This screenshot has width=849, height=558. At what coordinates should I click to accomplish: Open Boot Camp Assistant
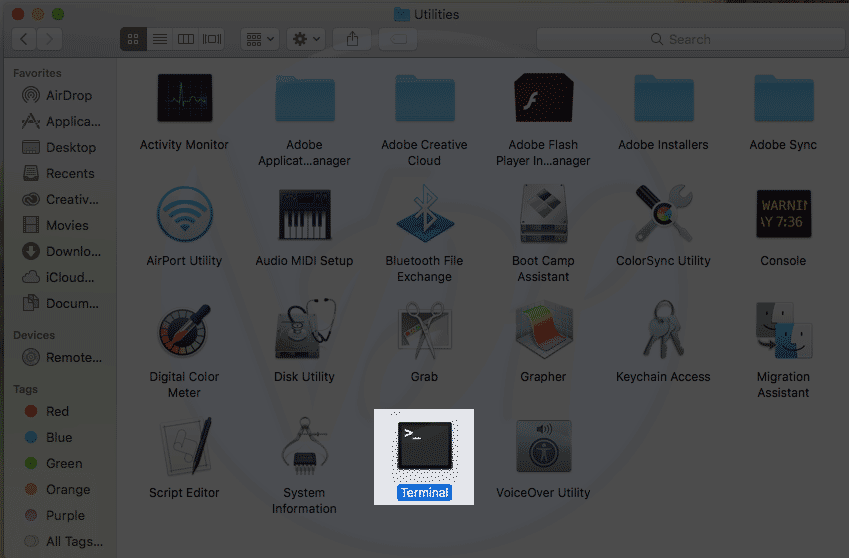[543, 215]
